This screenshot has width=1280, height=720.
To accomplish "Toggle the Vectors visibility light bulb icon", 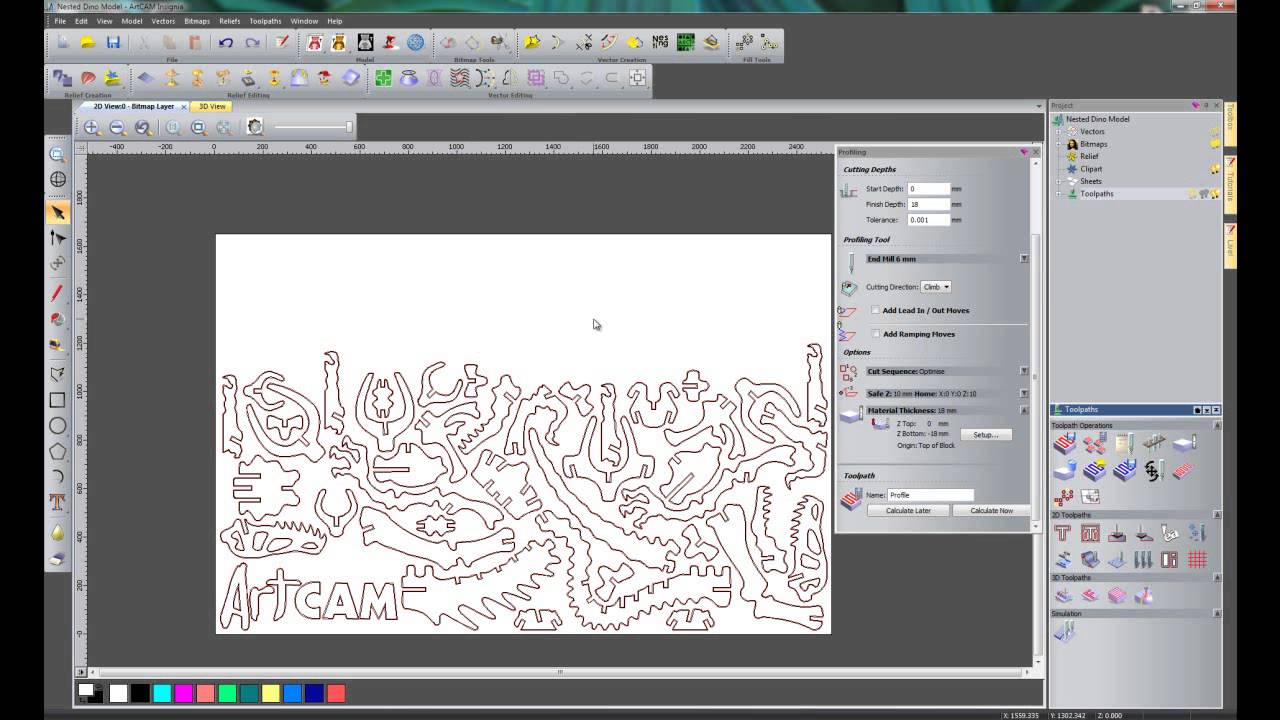I will 1215,131.
